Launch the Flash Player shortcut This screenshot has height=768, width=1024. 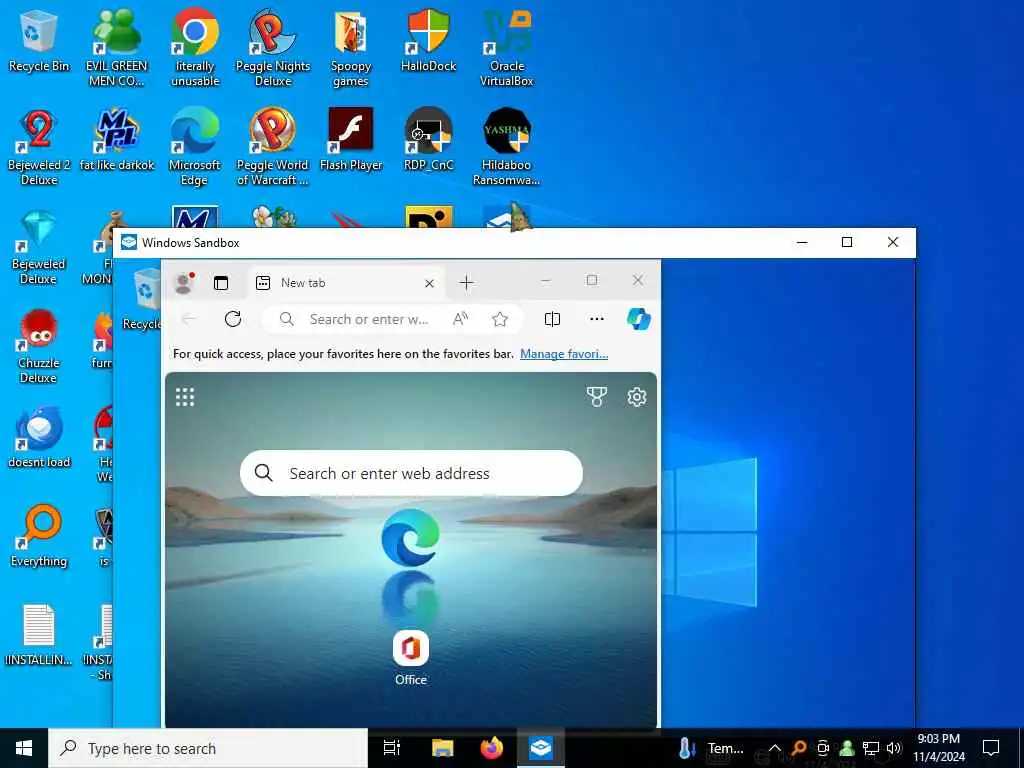(x=351, y=140)
